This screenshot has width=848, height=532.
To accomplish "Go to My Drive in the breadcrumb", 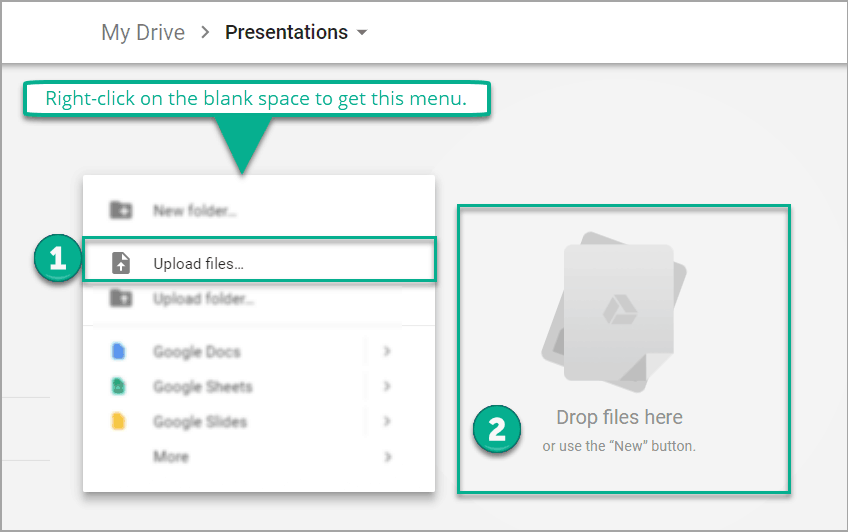I will 143,33.
